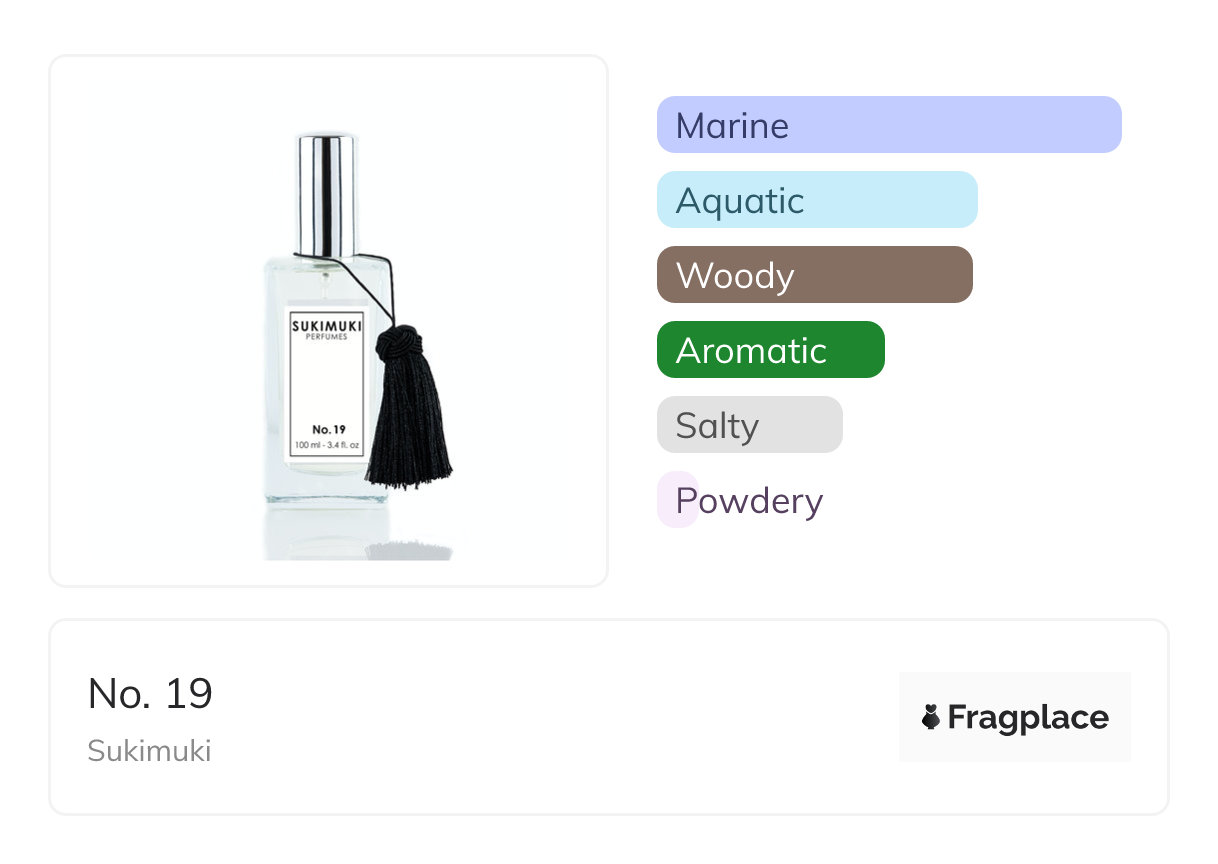Click the 100 ml volume text on bottle
Image resolution: width=1218 pixels, height=864 pixels.
pos(327,444)
